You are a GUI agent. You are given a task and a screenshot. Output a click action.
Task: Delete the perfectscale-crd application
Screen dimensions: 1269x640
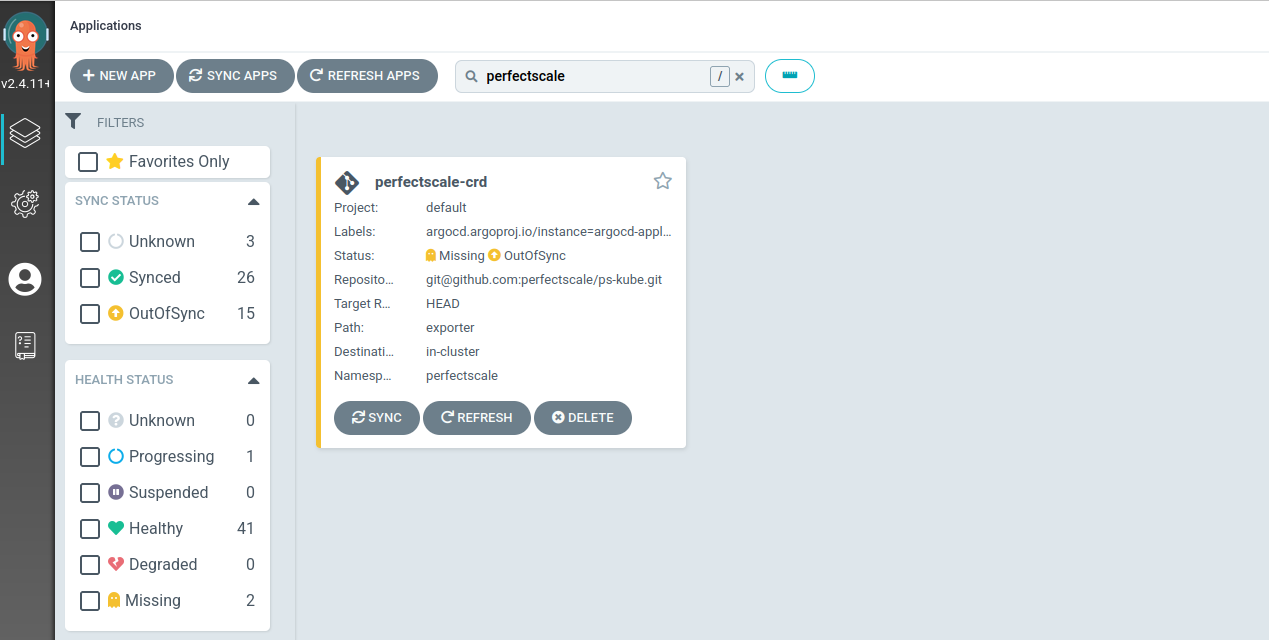click(x=583, y=417)
